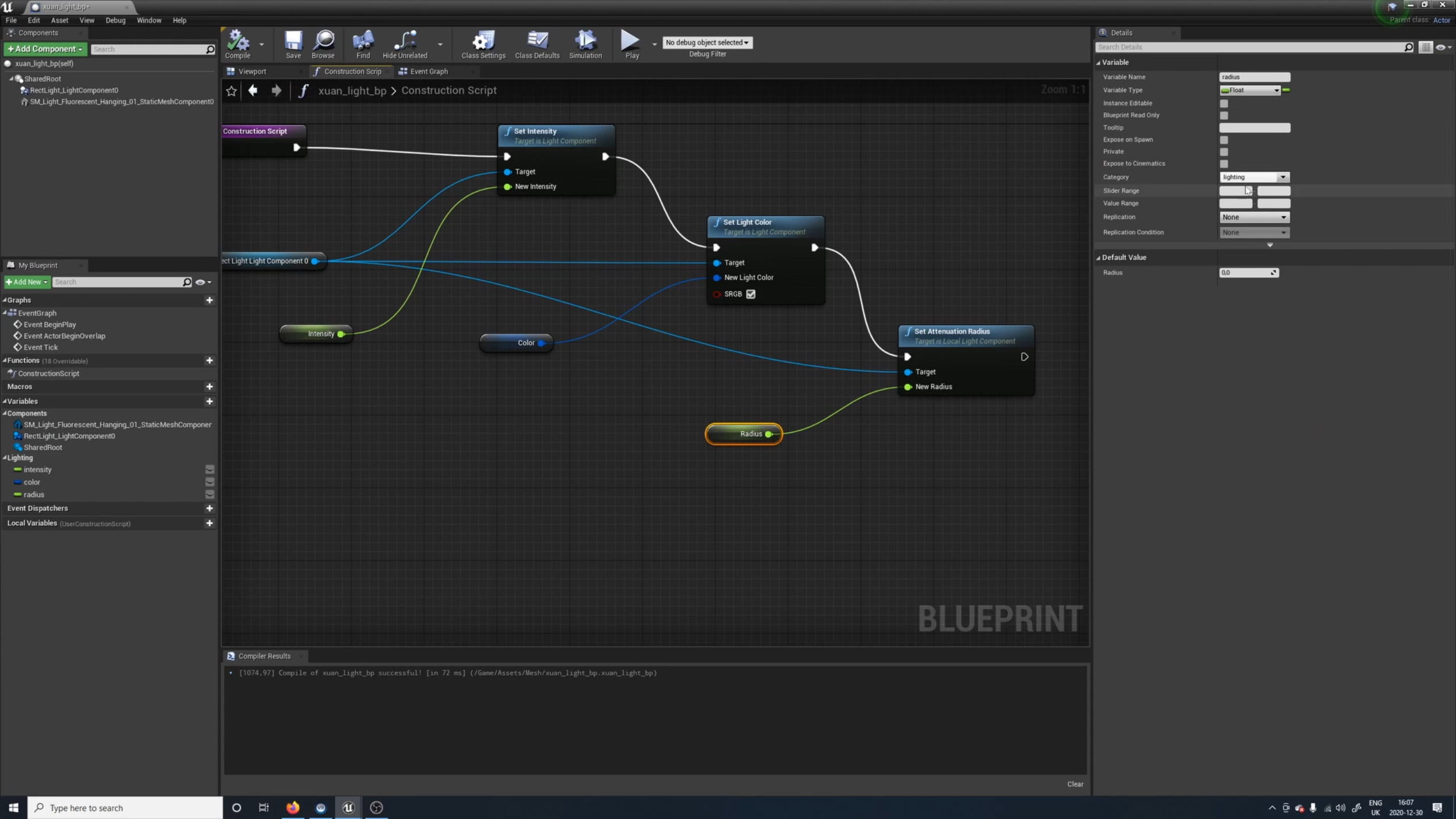Open Class Settings
Image resolution: width=1456 pixels, height=819 pixels.
482,43
